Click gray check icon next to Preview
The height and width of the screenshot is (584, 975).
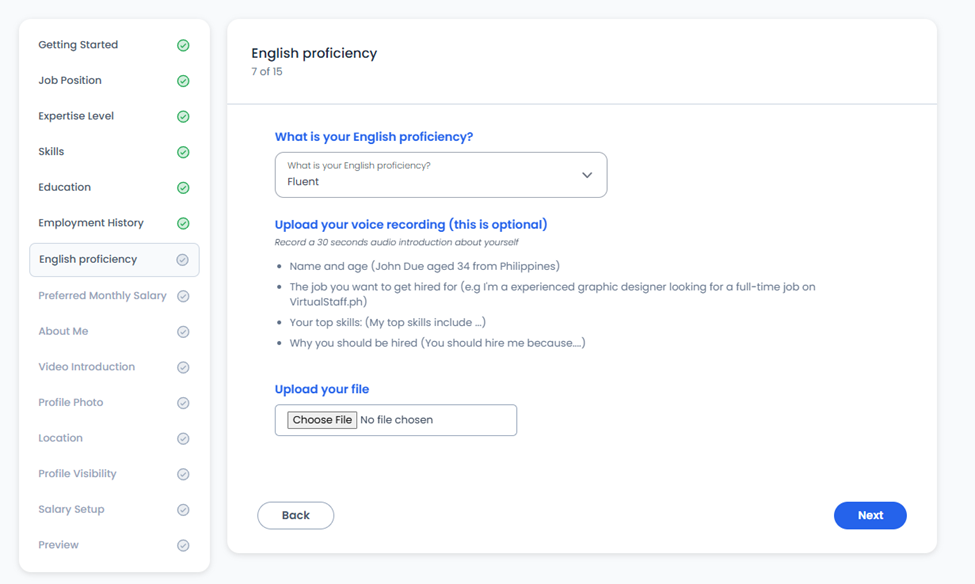click(x=183, y=545)
